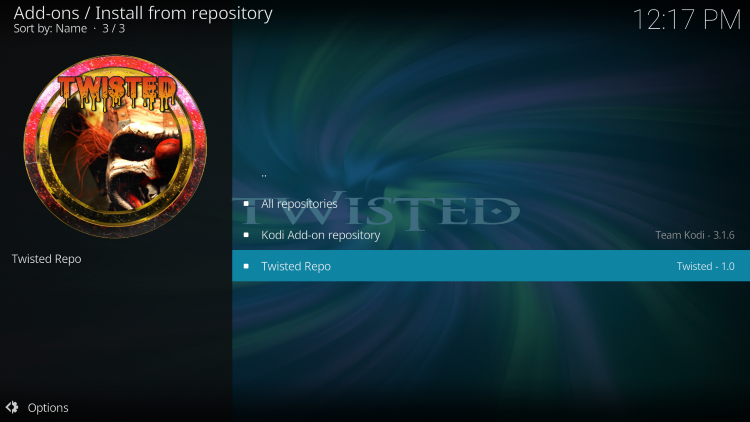Open the highlighted Twisted Repo entry
This screenshot has width=750, height=422.
pos(491,266)
